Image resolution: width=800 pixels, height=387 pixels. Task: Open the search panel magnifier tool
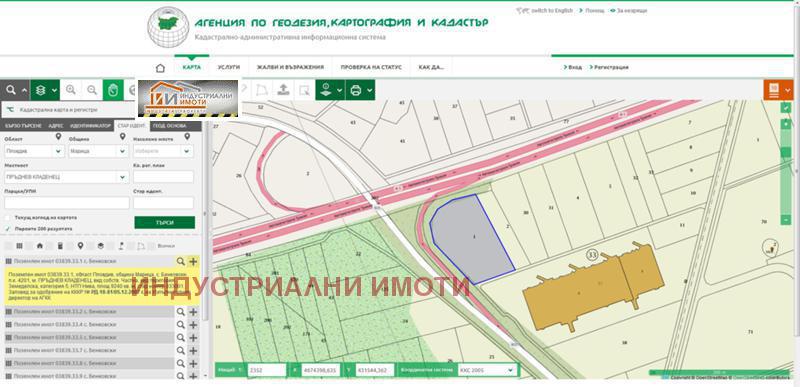point(11,90)
